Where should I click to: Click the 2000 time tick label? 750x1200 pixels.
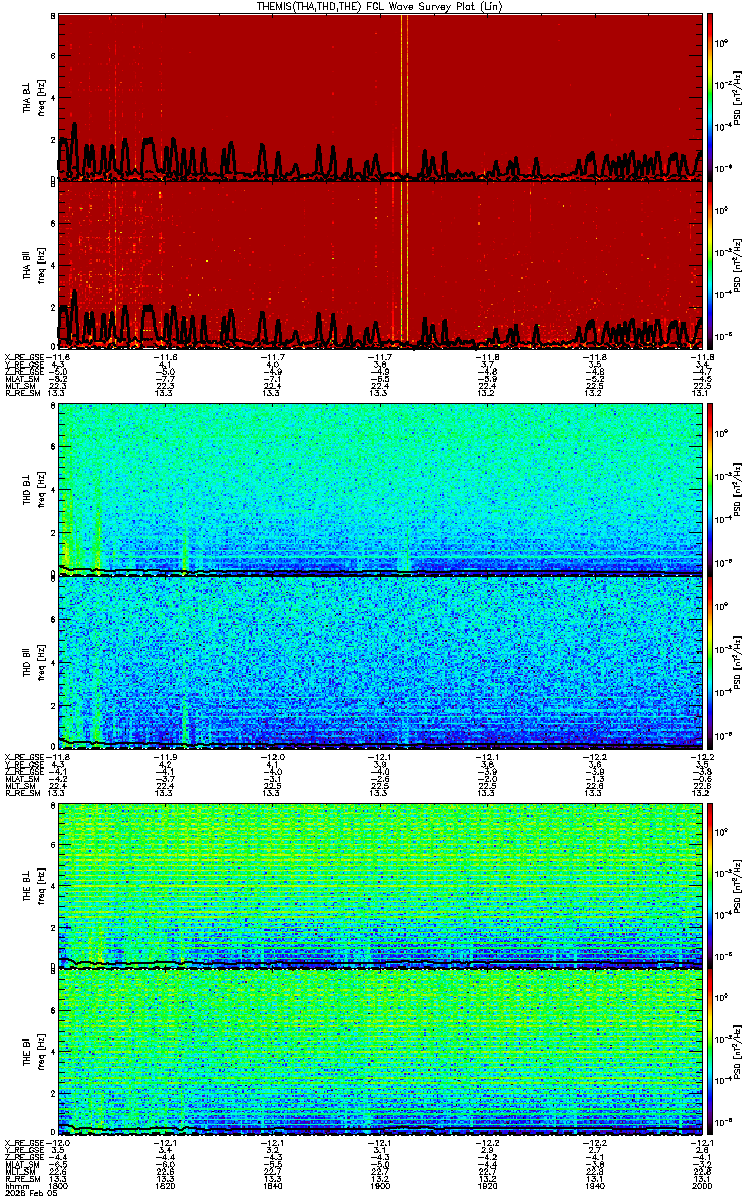pos(701,1186)
